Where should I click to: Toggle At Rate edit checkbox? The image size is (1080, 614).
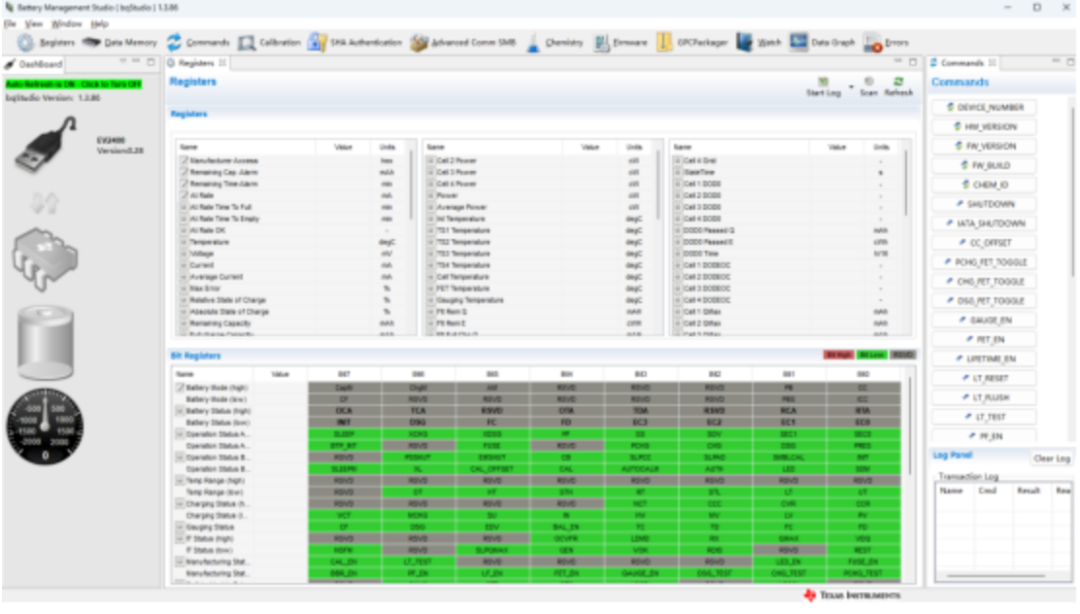[184, 196]
